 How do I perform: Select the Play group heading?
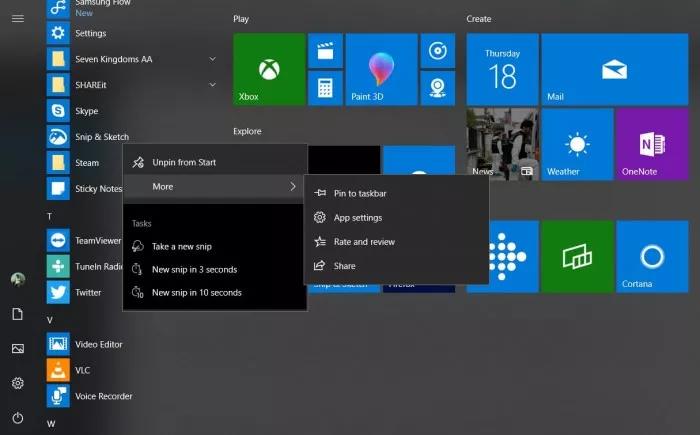(x=241, y=19)
